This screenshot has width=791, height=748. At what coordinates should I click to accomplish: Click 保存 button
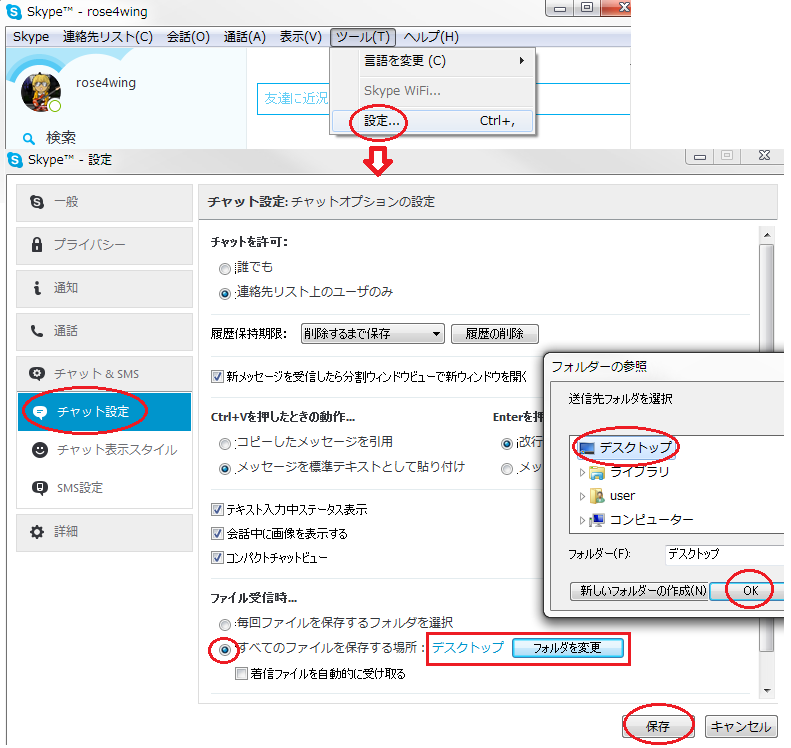point(658,727)
